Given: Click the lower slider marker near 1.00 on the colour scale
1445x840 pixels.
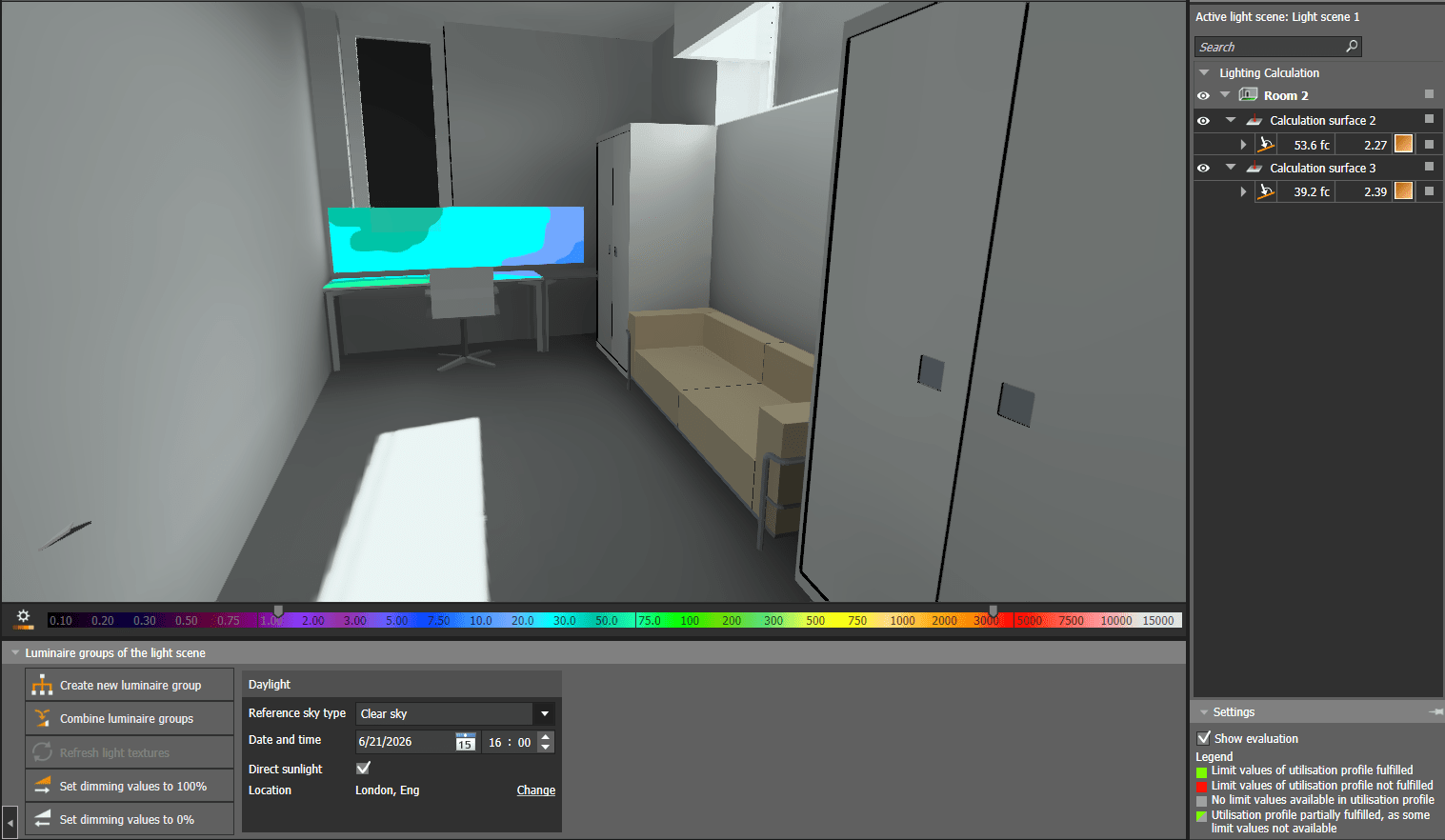Looking at the screenshot, I should 278,610.
